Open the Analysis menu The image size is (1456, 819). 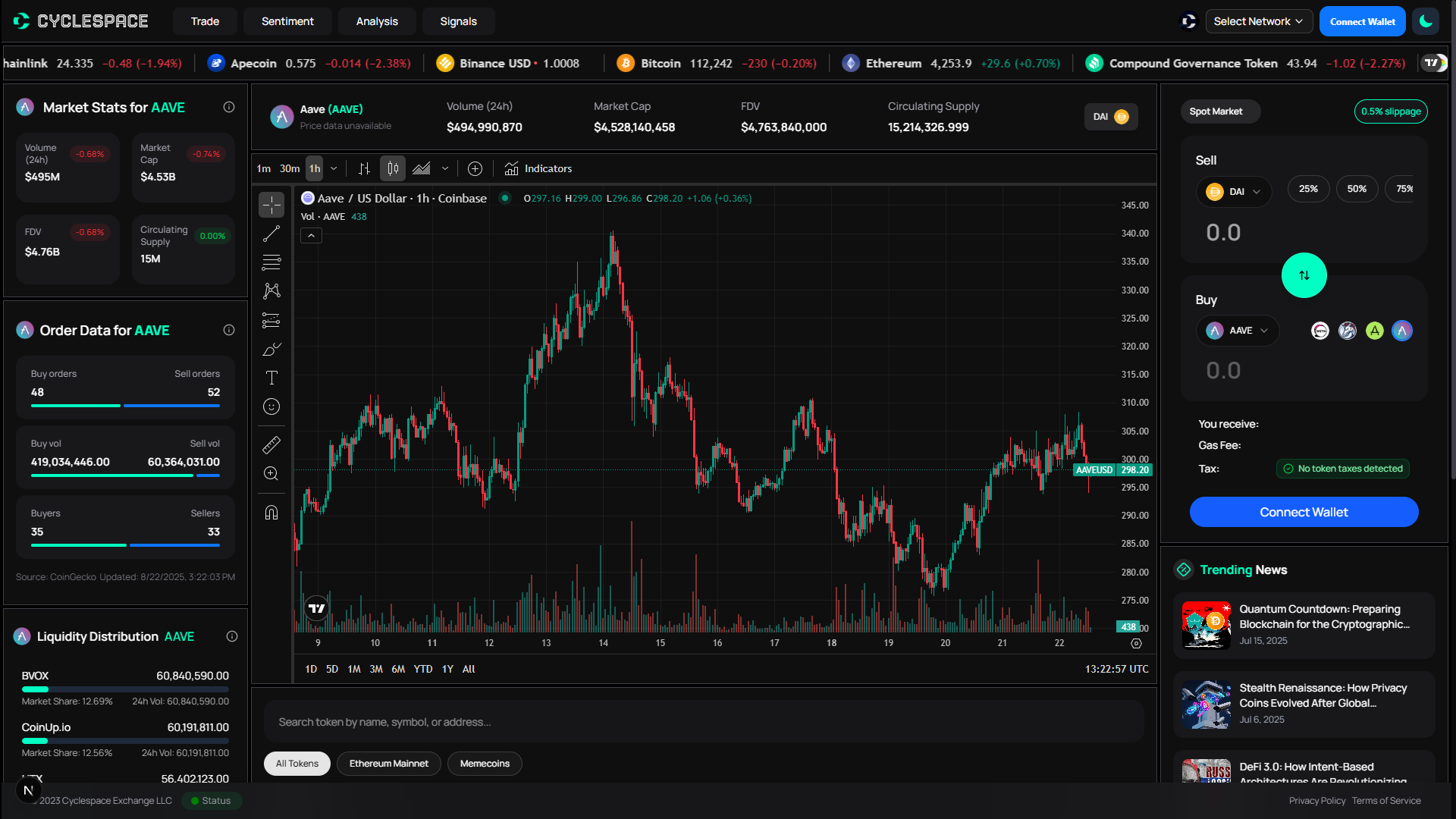tap(377, 21)
